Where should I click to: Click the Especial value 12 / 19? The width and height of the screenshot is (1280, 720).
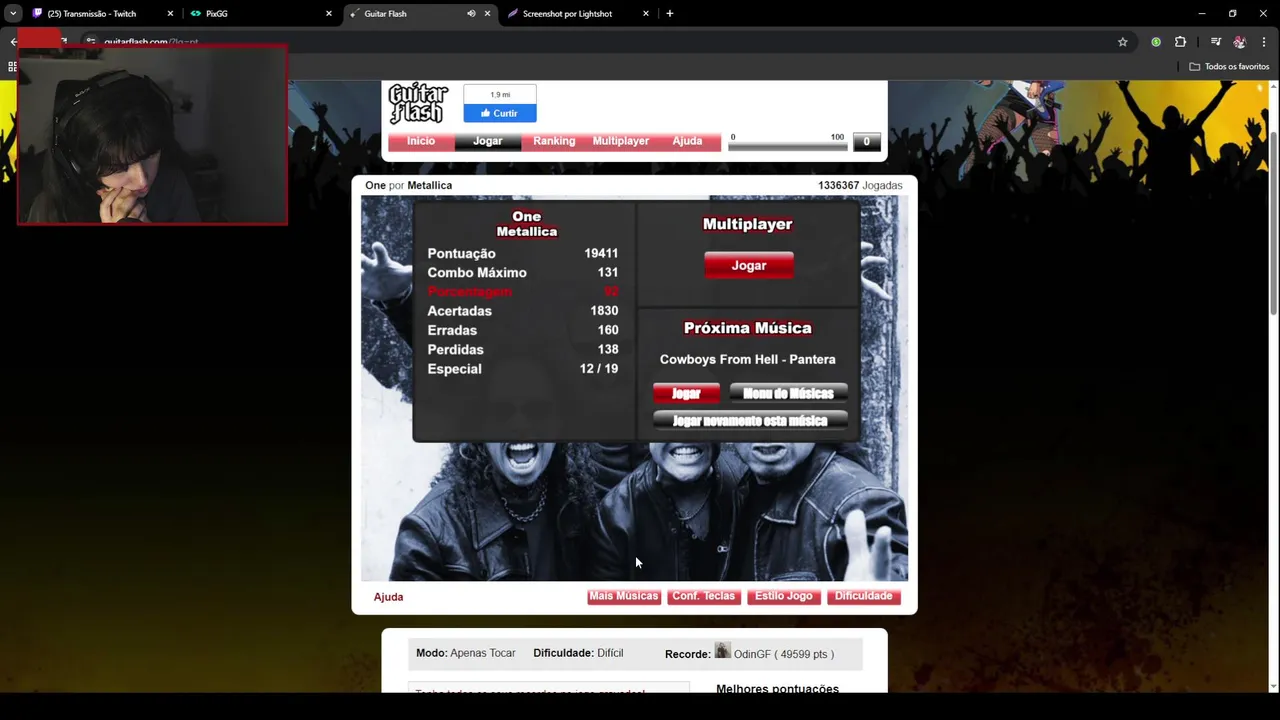[599, 369]
